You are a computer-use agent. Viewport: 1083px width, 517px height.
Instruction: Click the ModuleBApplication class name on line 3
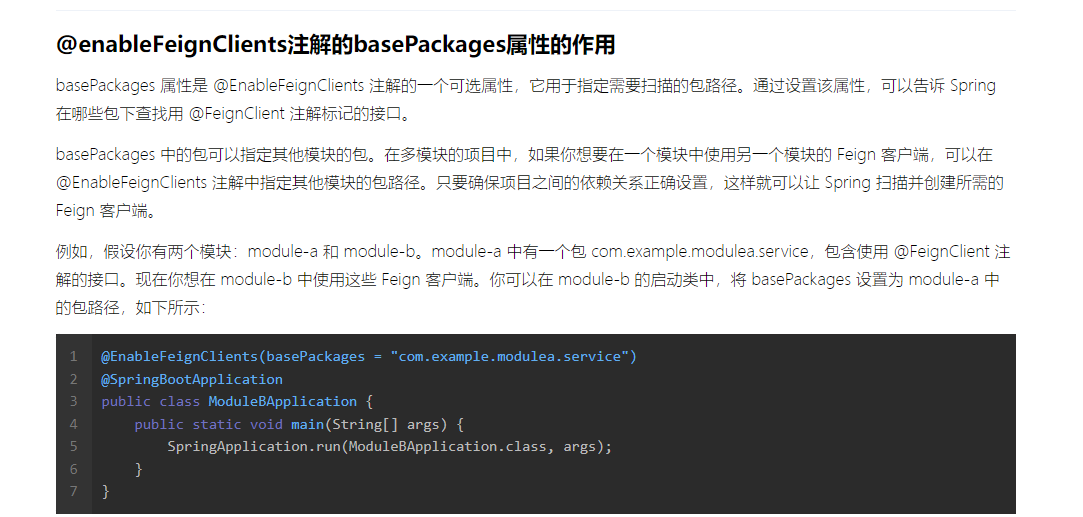(282, 401)
